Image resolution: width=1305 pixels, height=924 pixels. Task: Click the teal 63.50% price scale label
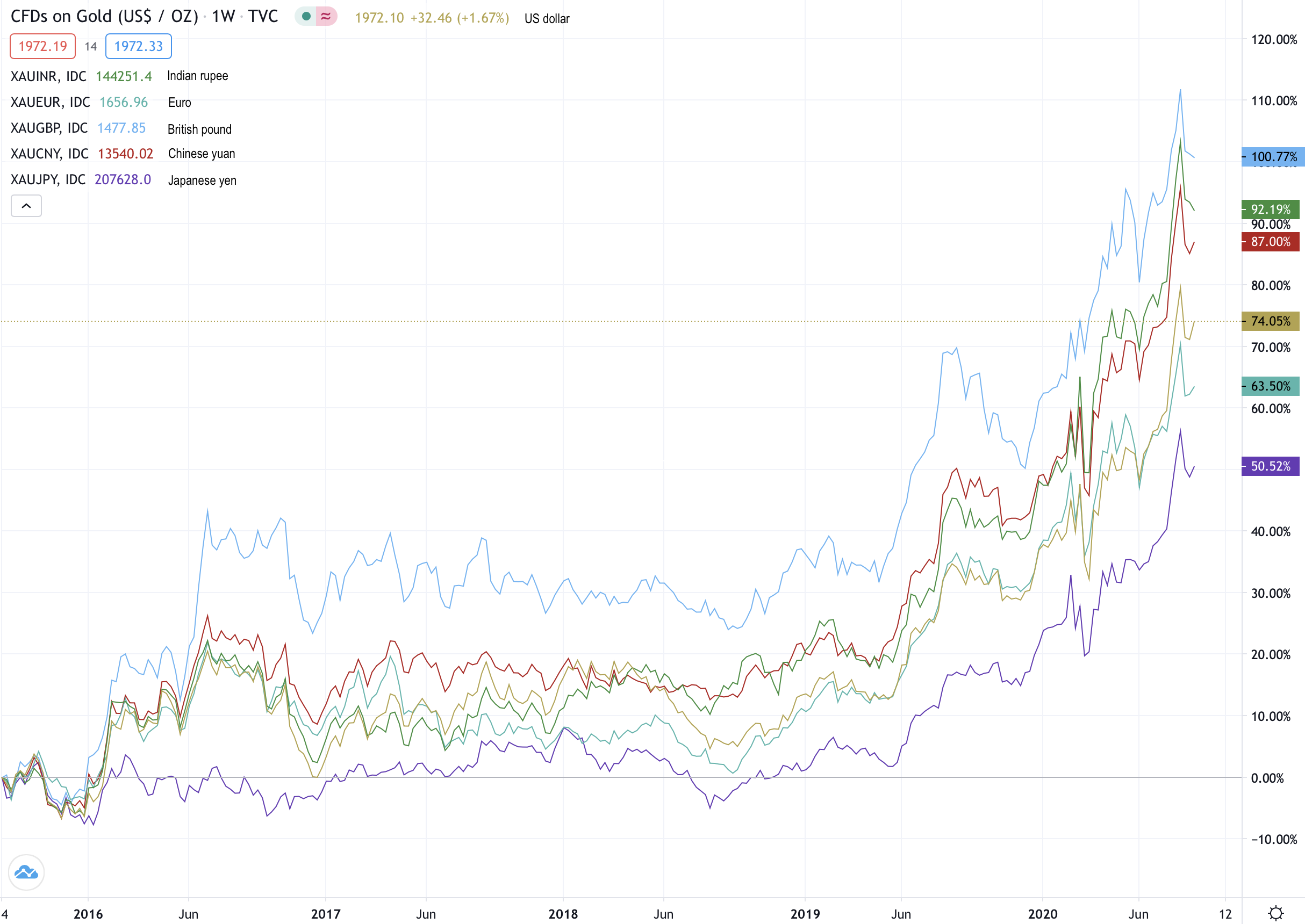pyautogui.click(x=1270, y=386)
